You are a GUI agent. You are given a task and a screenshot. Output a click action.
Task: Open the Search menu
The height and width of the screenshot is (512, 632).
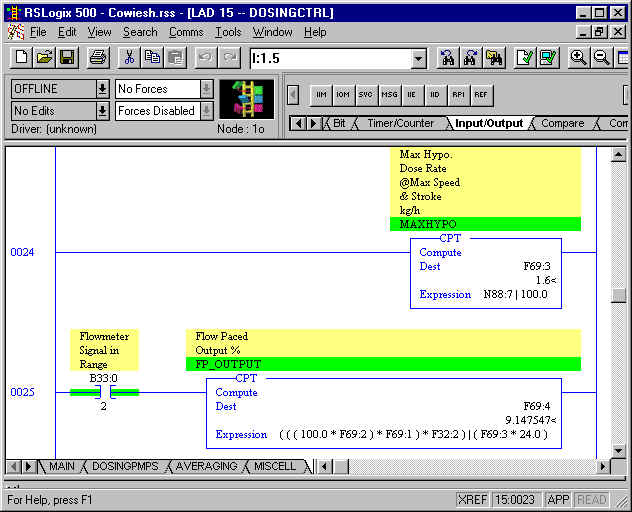pos(140,32)
